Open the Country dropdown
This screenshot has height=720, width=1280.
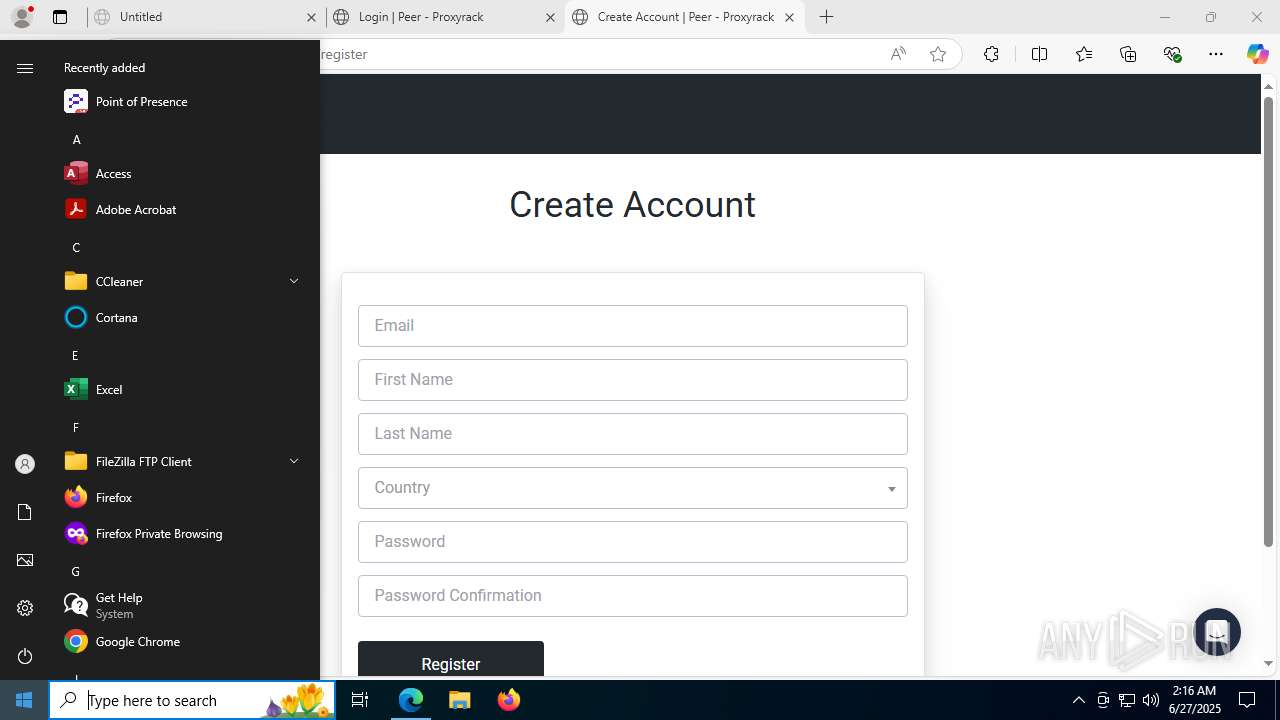pyautogui.click(x=633, y=488)
